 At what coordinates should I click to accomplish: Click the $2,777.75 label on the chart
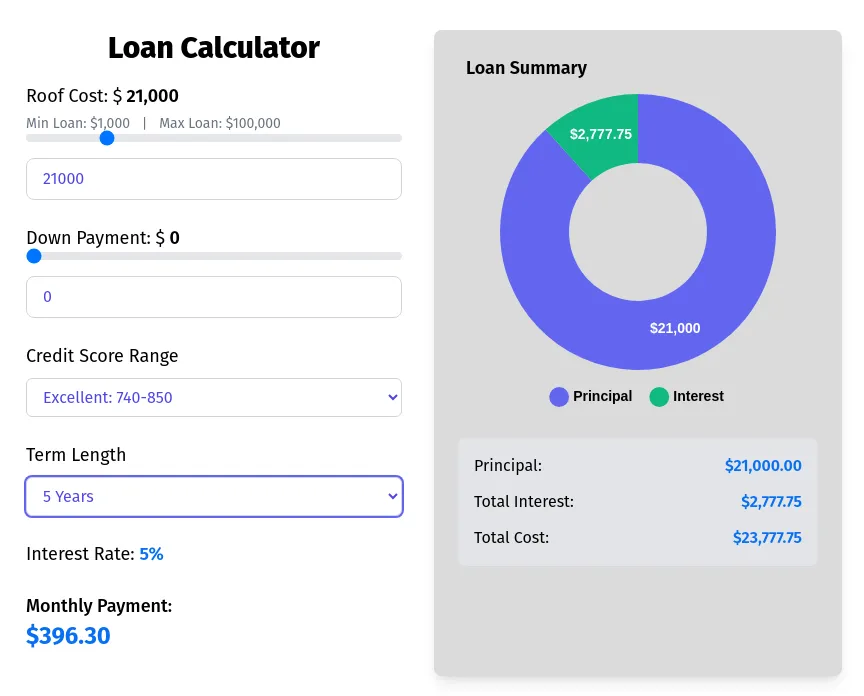(600, 131)
